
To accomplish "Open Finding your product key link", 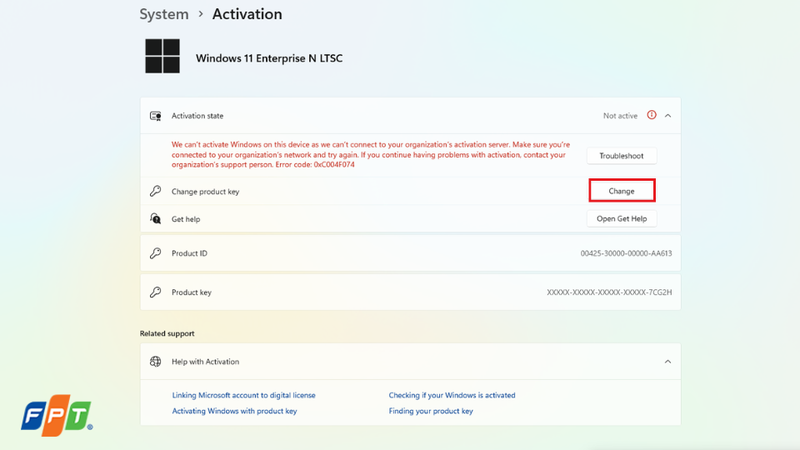I will coord(431,411).
